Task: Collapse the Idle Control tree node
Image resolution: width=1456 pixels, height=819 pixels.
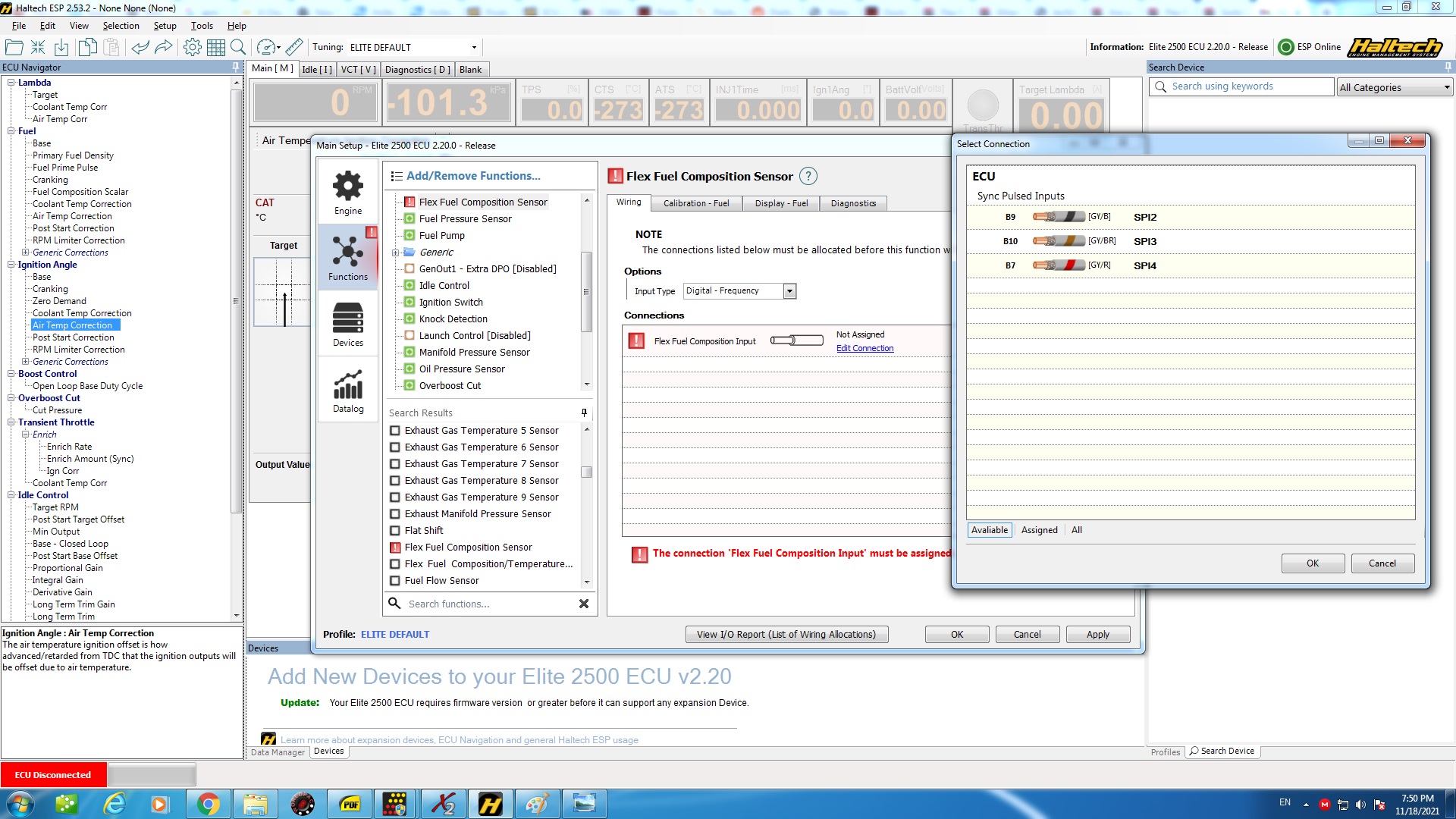Action: [11, 495]
